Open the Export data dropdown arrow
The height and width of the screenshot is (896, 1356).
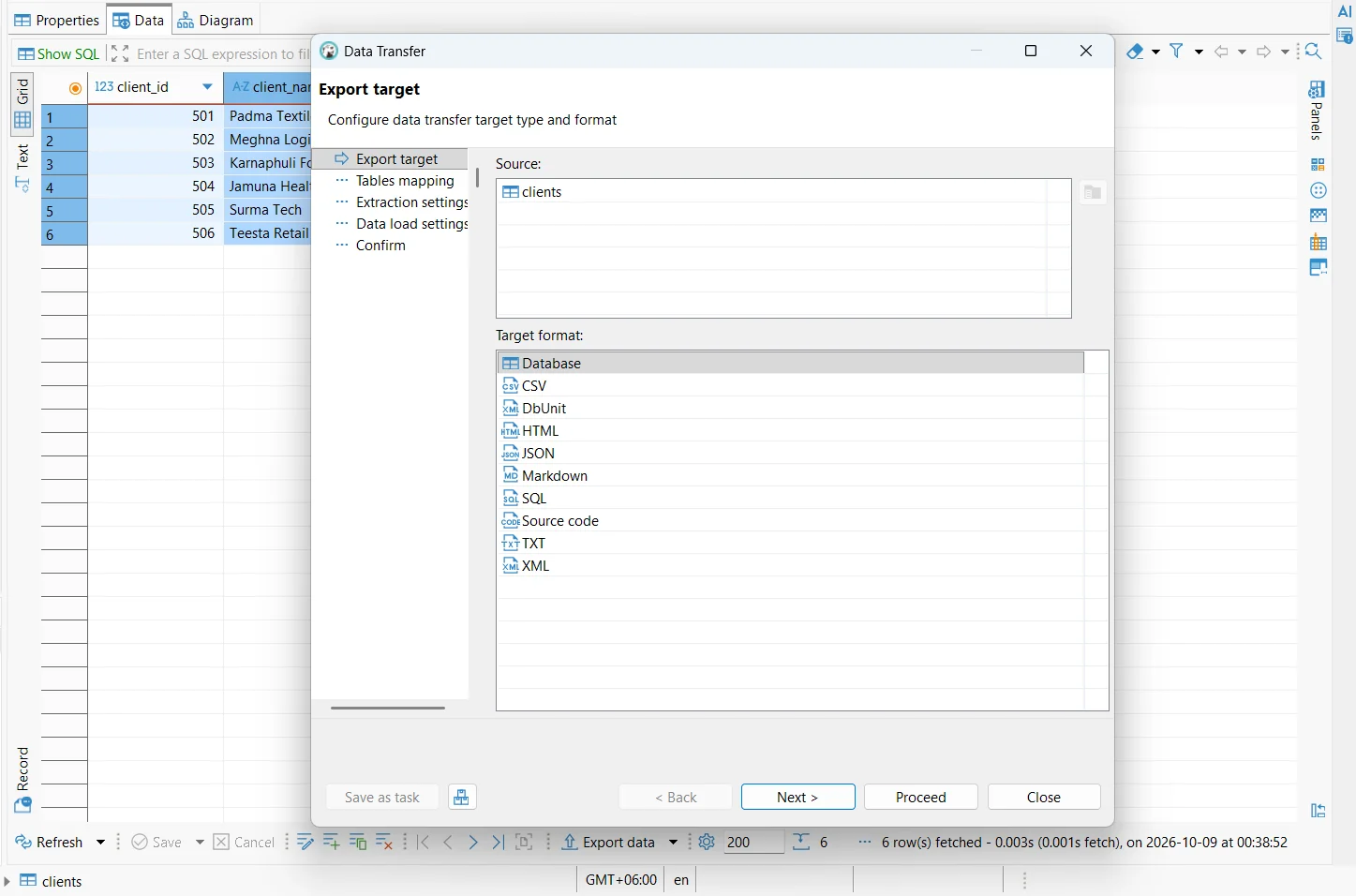pyautogui.click(x=673, y=842)
